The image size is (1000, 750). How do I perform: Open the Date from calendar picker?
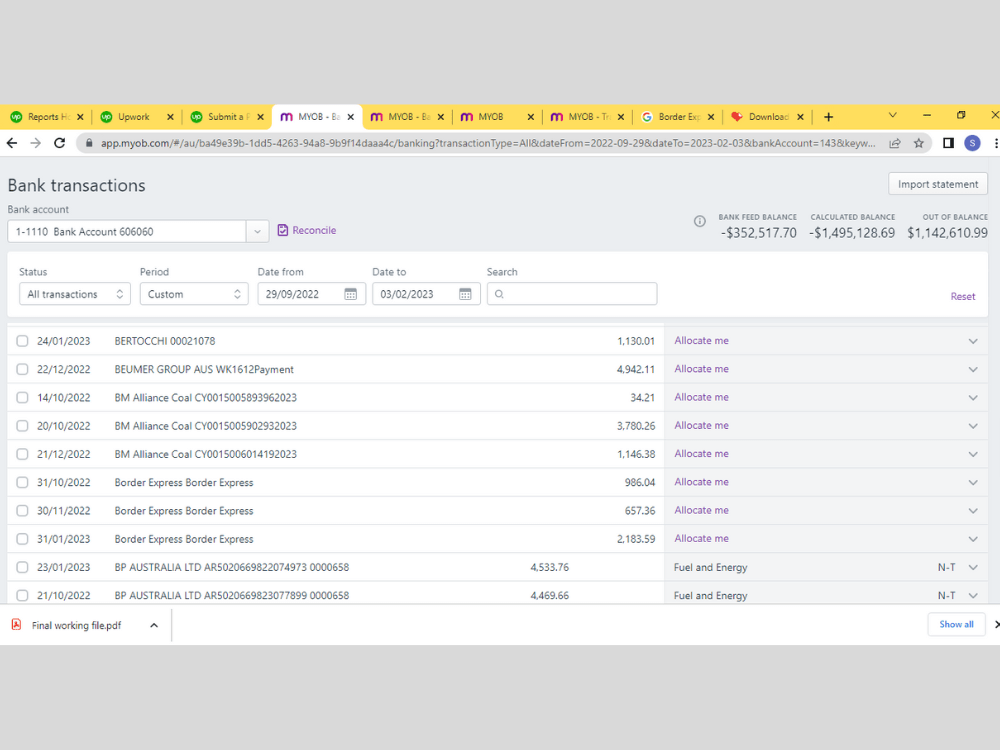351,294
